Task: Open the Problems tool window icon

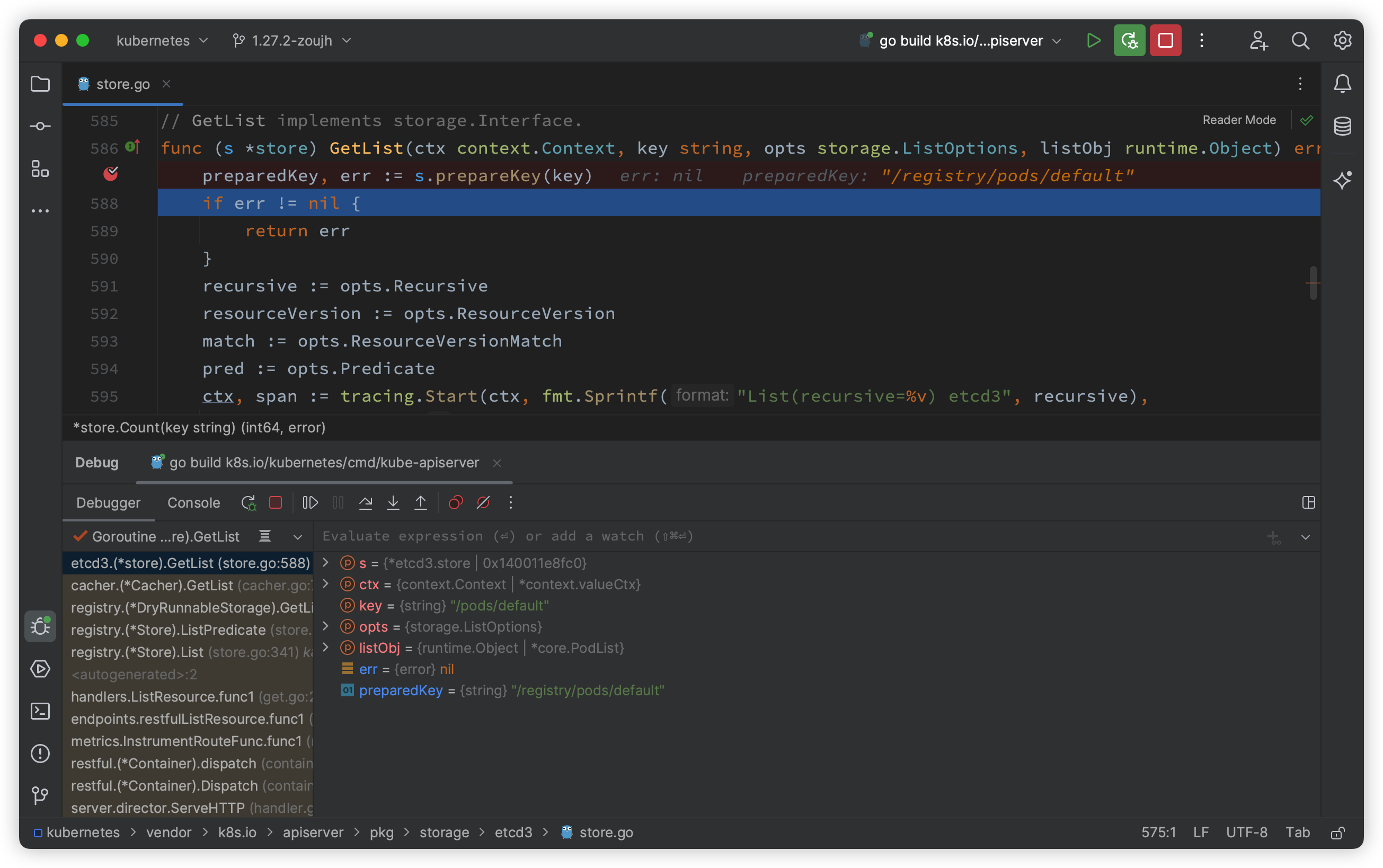Action: coord(40,754)
